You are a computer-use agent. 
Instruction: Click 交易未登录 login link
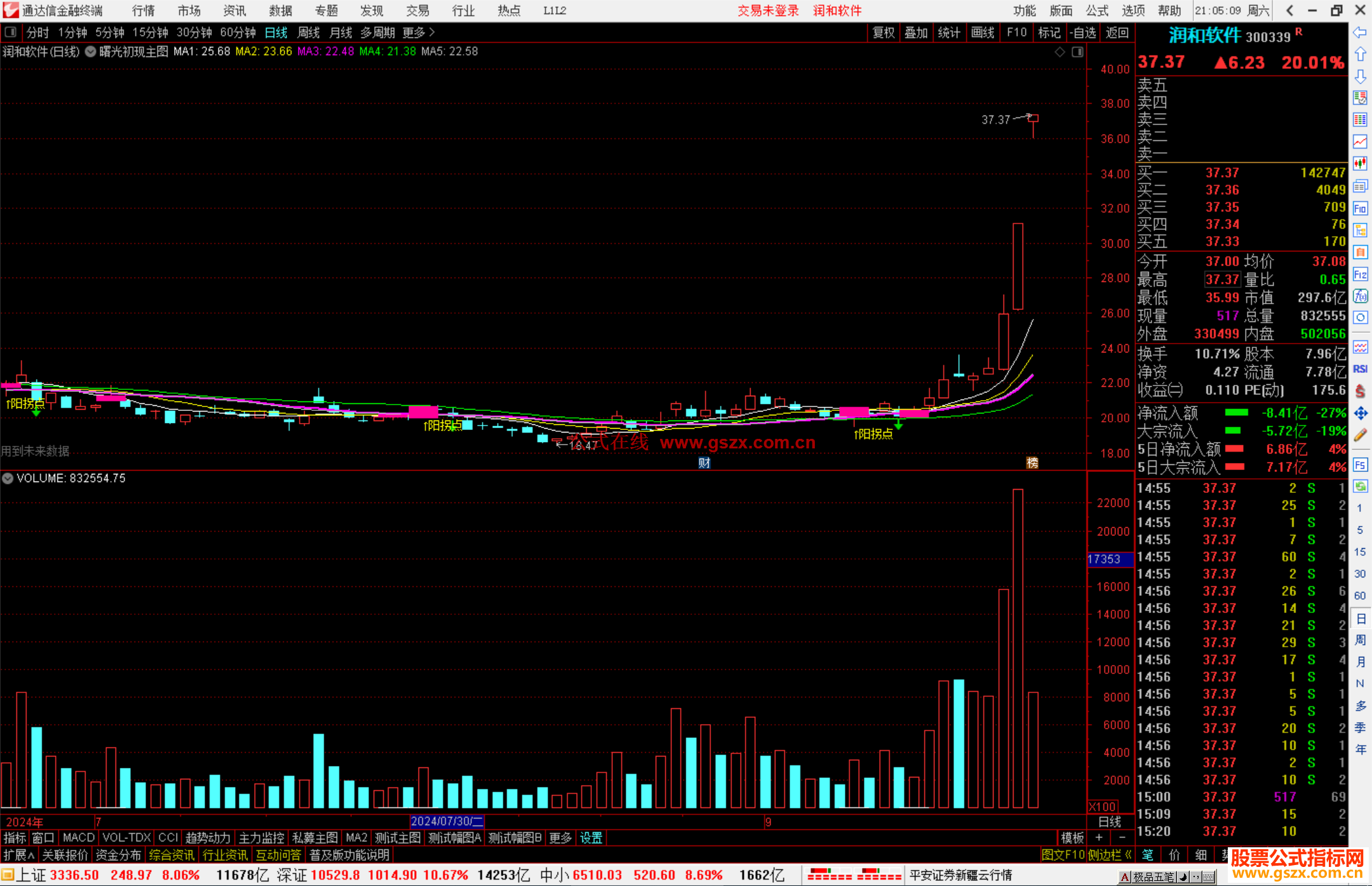[x=769, y=11]
